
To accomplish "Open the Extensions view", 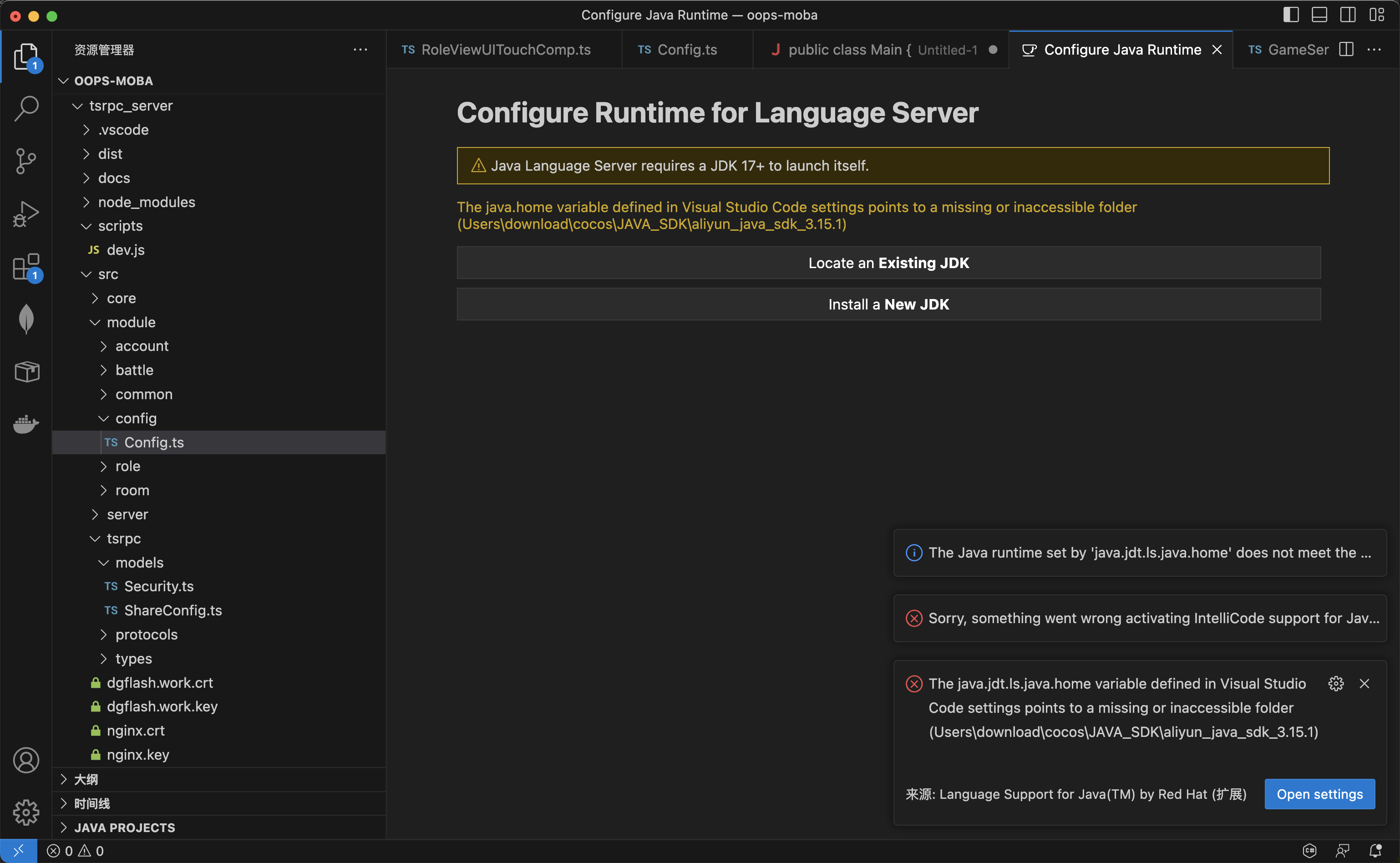I will (x=26, y=267).
